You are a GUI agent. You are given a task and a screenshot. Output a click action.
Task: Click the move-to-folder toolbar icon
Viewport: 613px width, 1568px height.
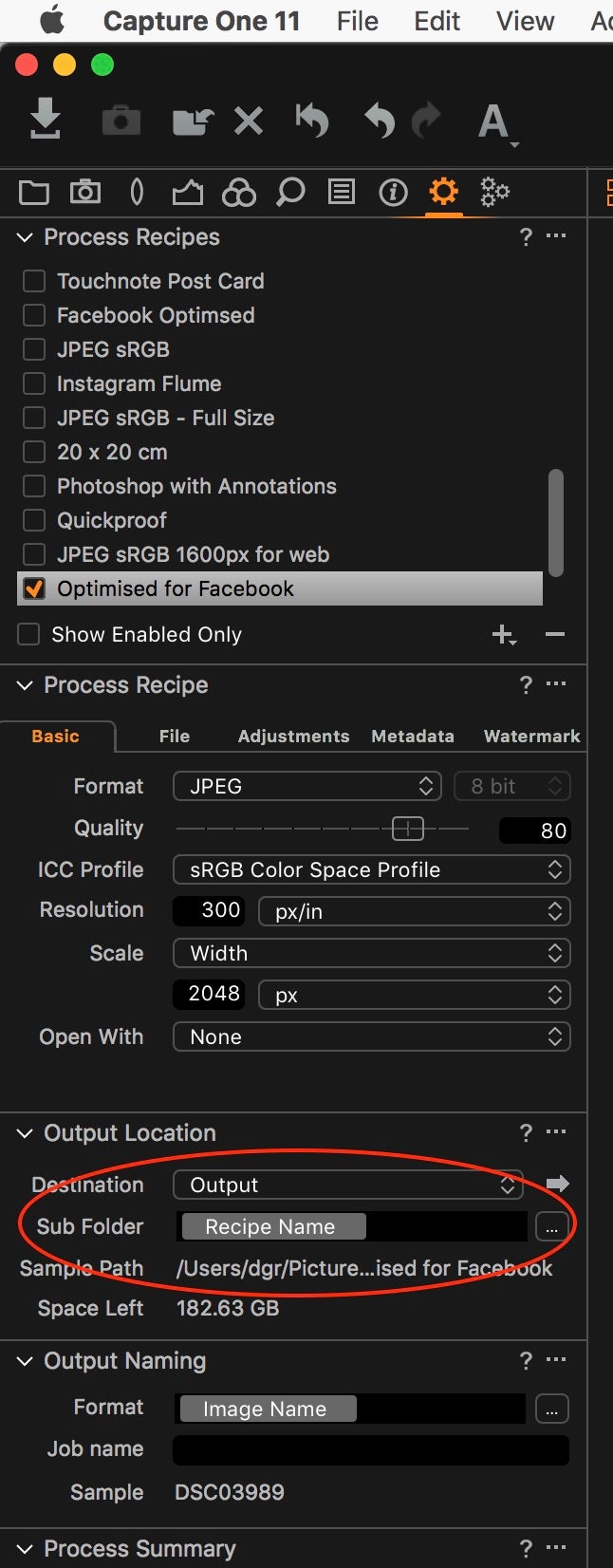pos(193,121)
